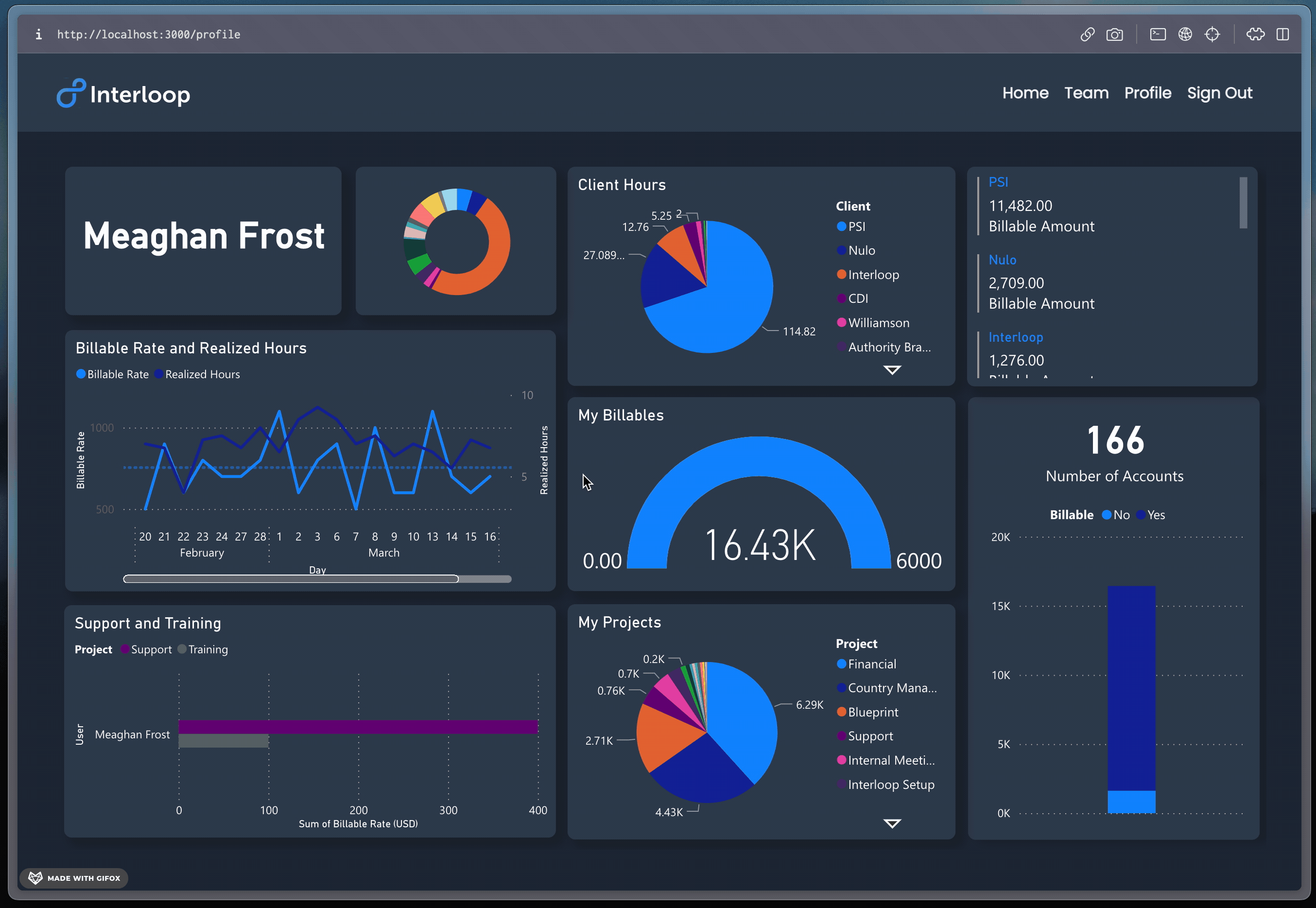This screenshot has width=1316, height=908.
Task: Click the copy link chain icon
Action: click(x=1087, y=35)
